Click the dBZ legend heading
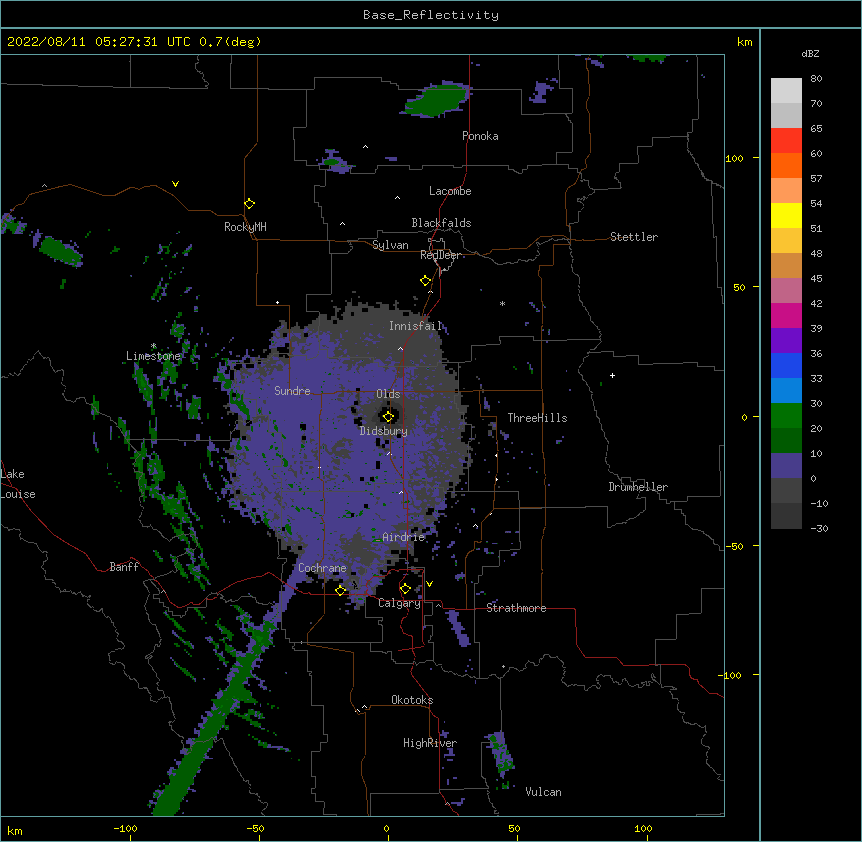This screenshot has height=842, width=862. tap(810, 53)
